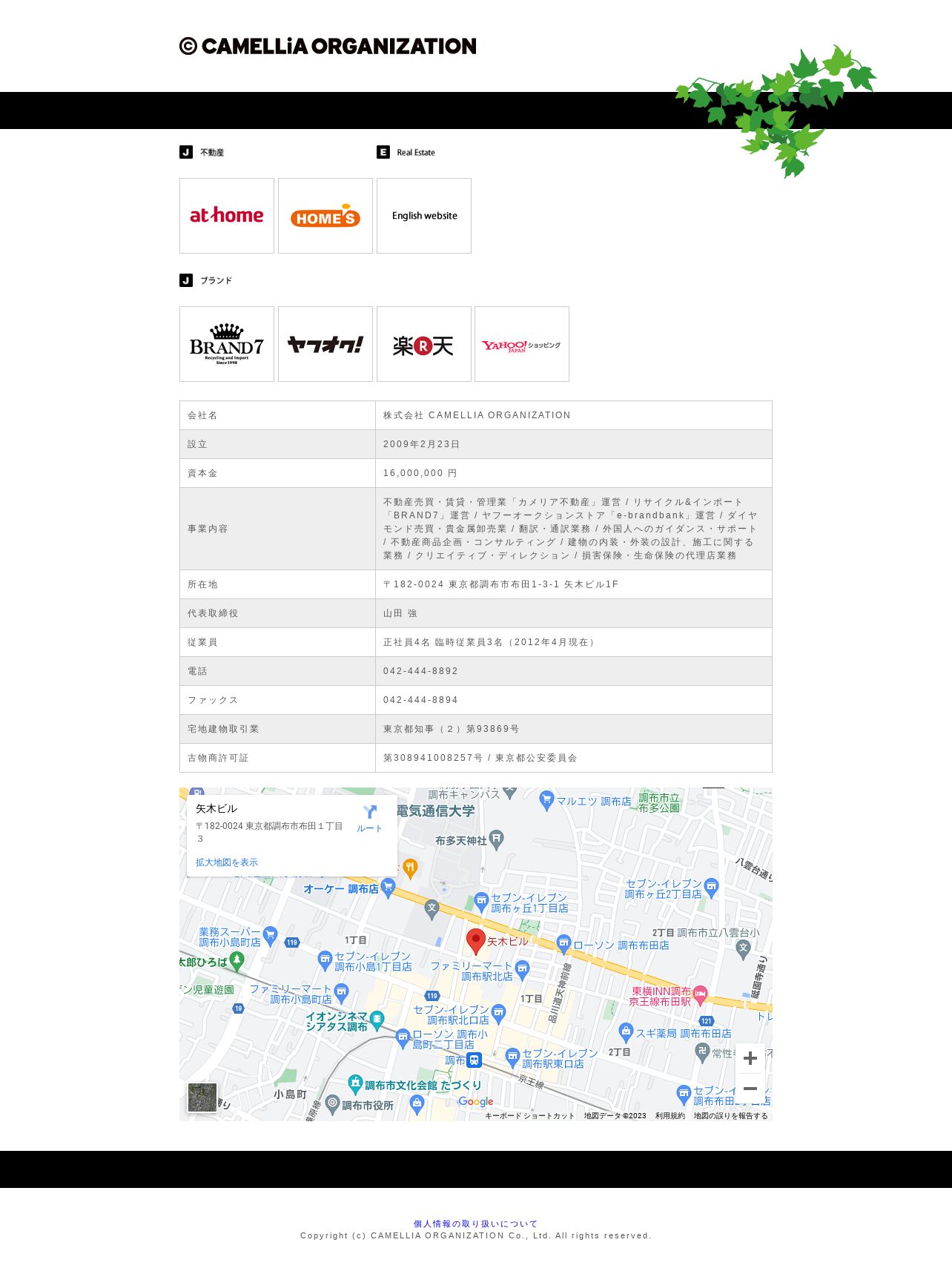Click 株式会社 CAMELLIA ORGANIZATION cell
This screenshot has width=952, height=1271.
click(x=574, y=415)
